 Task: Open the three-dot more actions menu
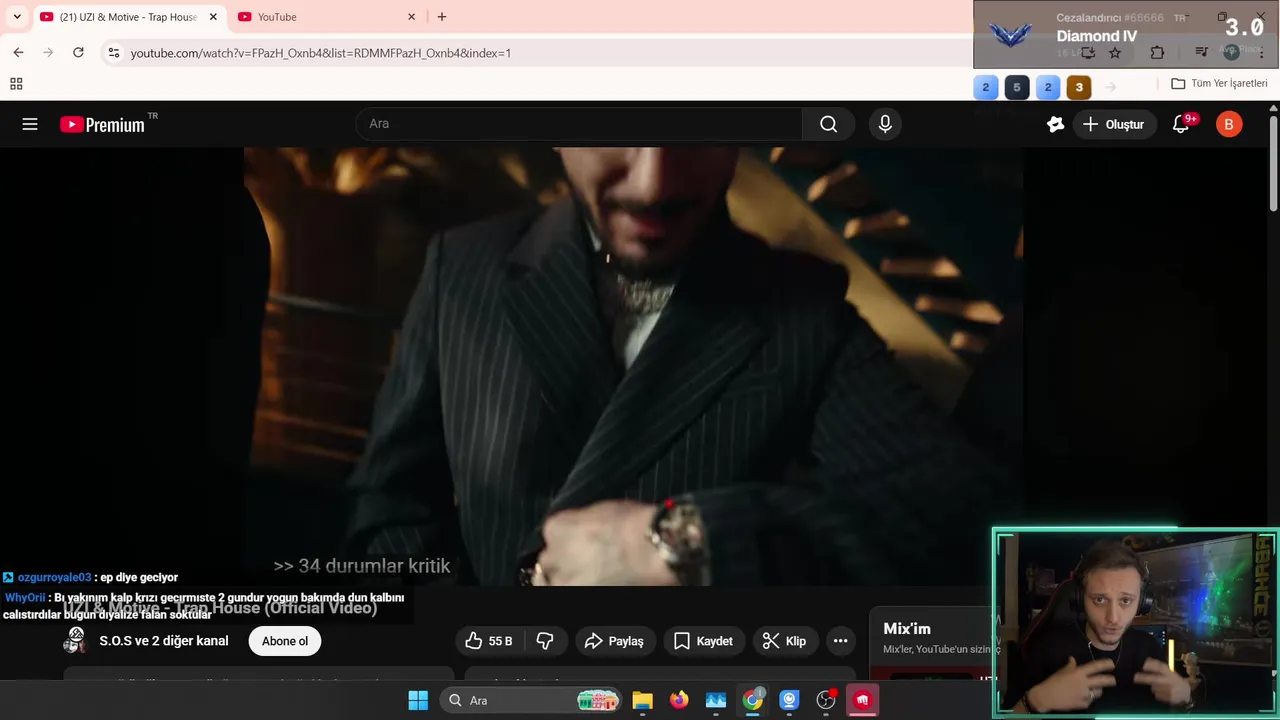coord(840,641)
